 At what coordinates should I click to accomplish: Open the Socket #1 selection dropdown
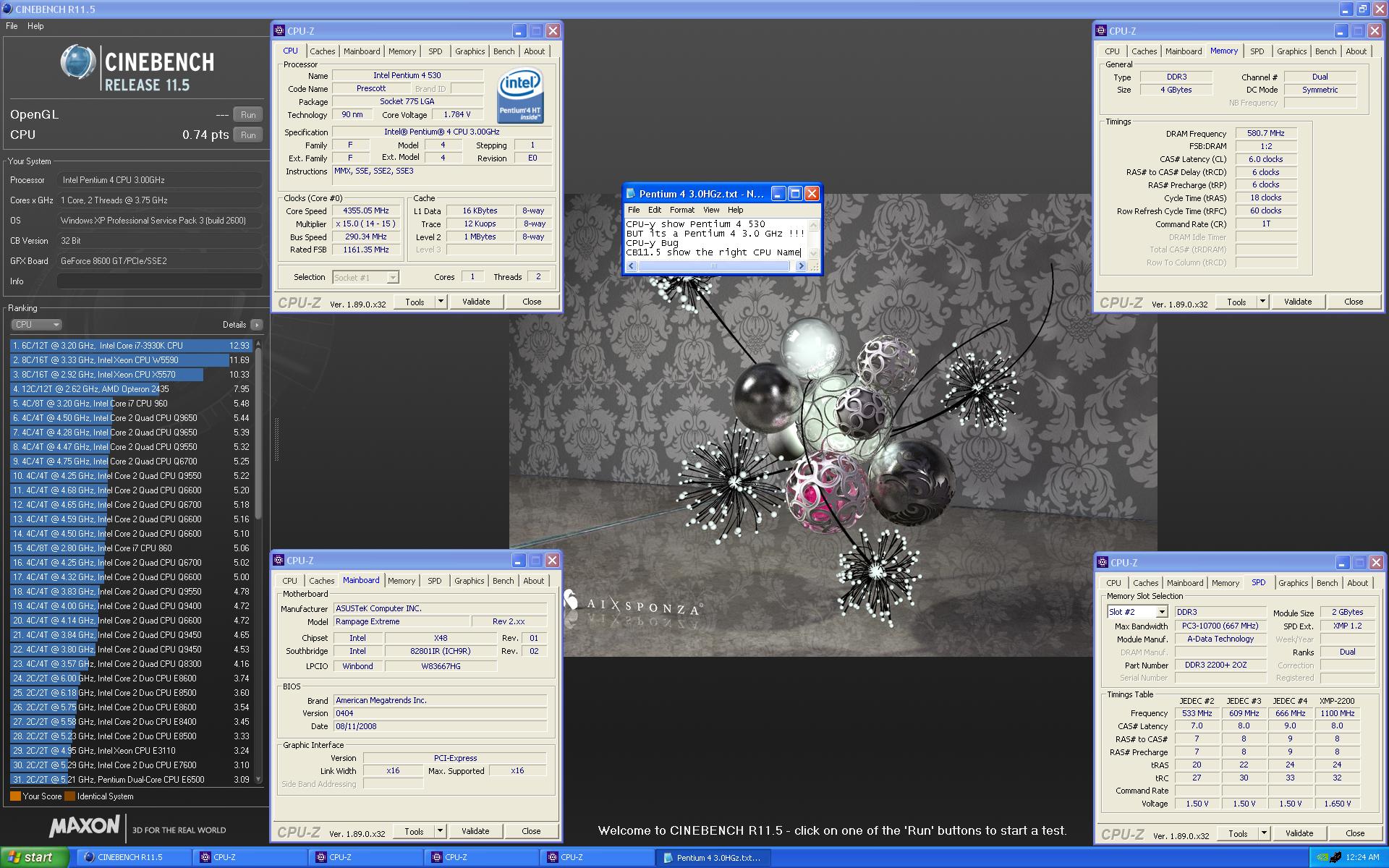365,277
